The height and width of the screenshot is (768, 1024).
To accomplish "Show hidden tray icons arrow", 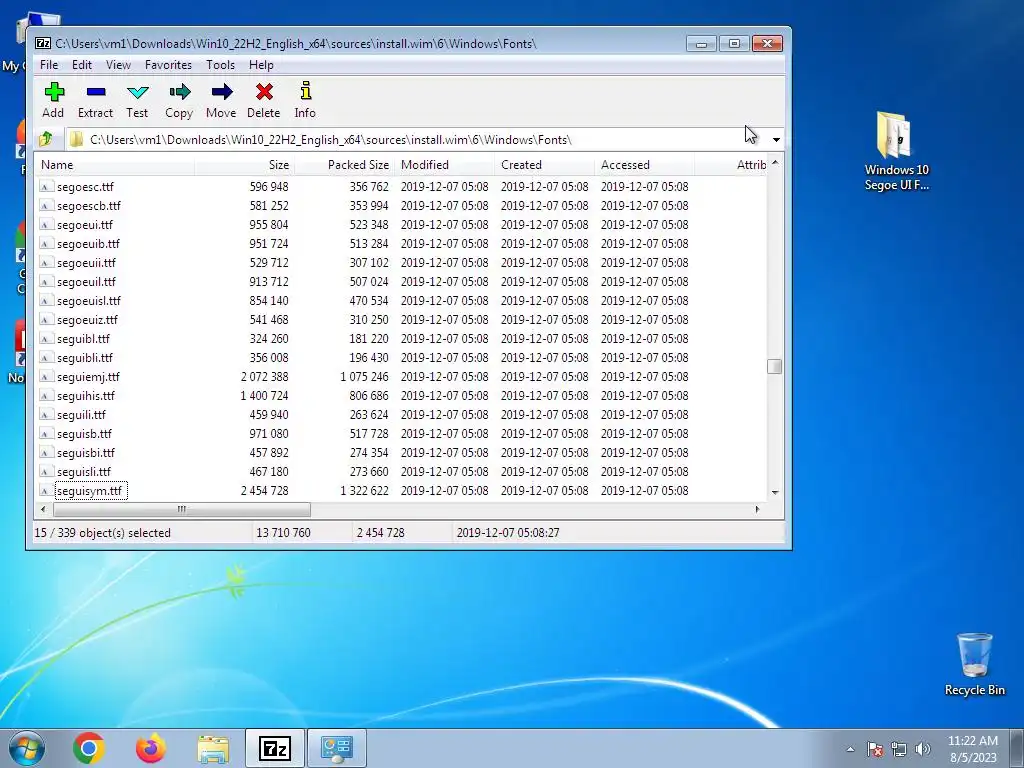I will [x=850, y=749].
